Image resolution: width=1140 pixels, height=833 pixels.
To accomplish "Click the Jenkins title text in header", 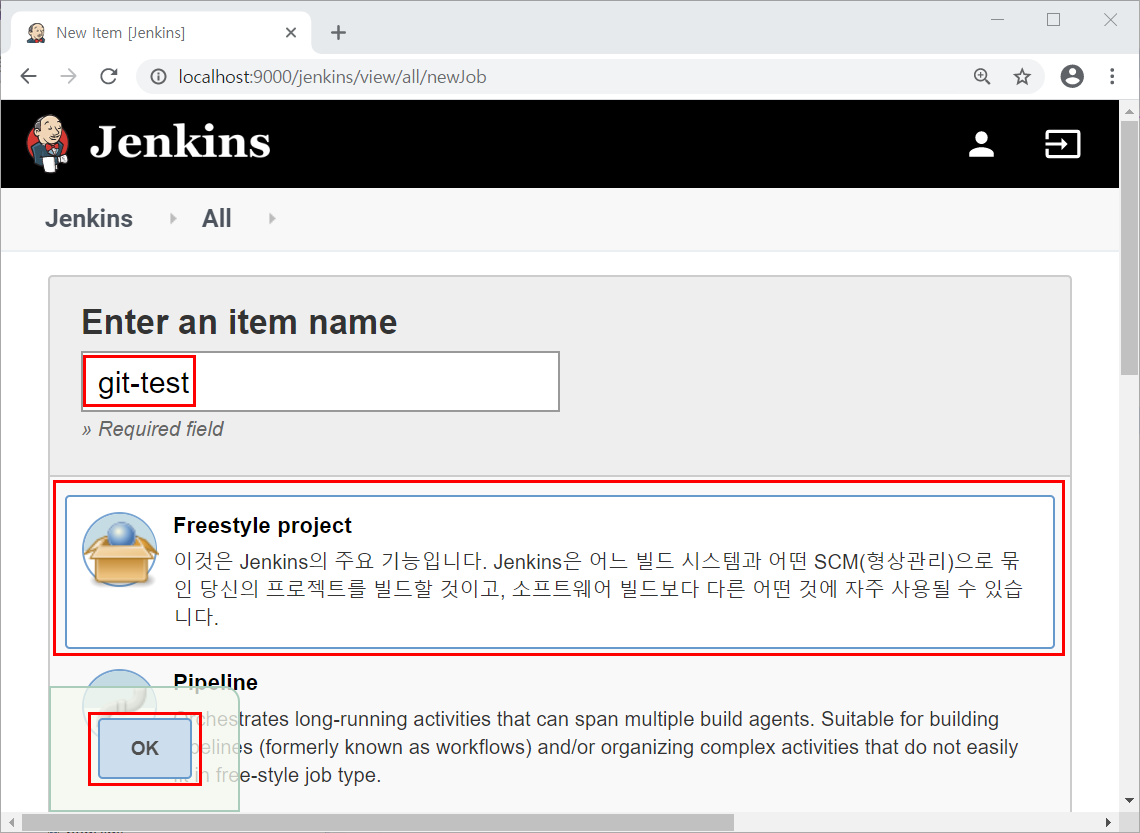I will click(x=180, y=142).
